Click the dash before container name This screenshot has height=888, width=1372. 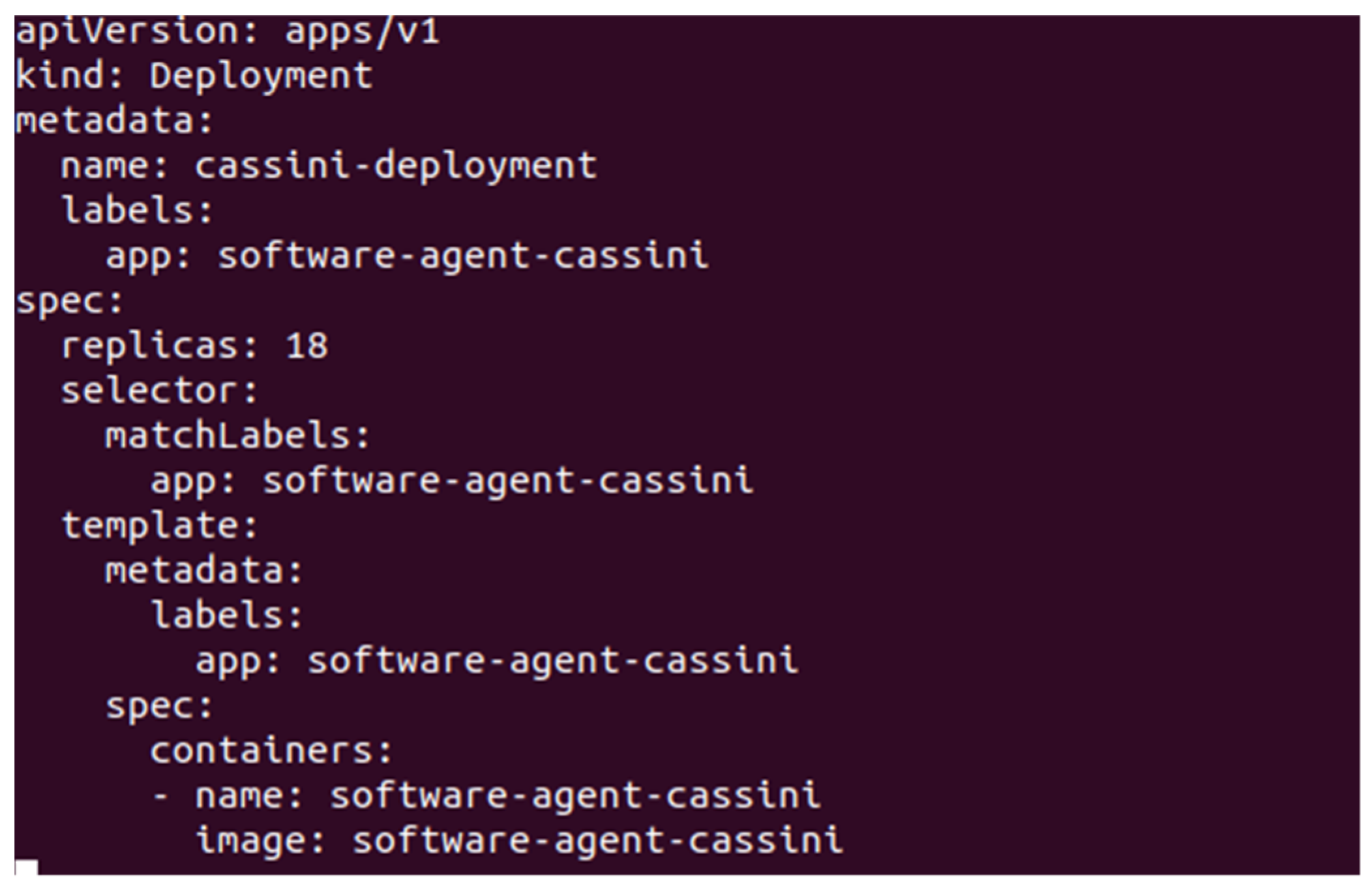coord(160,796)
